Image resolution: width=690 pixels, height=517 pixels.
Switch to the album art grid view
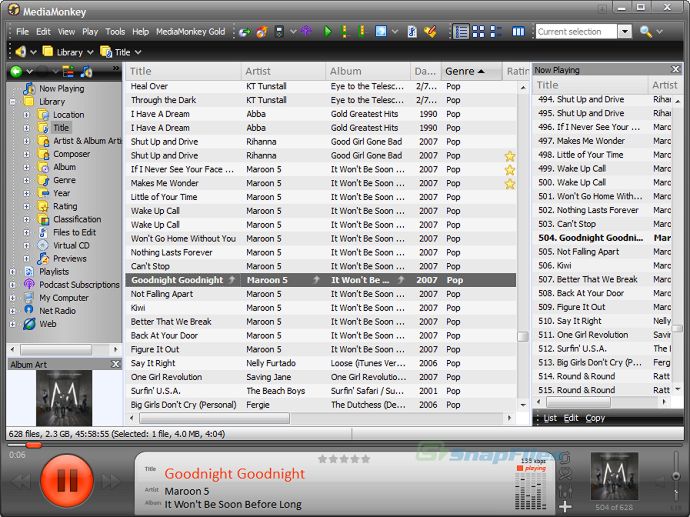478,32
